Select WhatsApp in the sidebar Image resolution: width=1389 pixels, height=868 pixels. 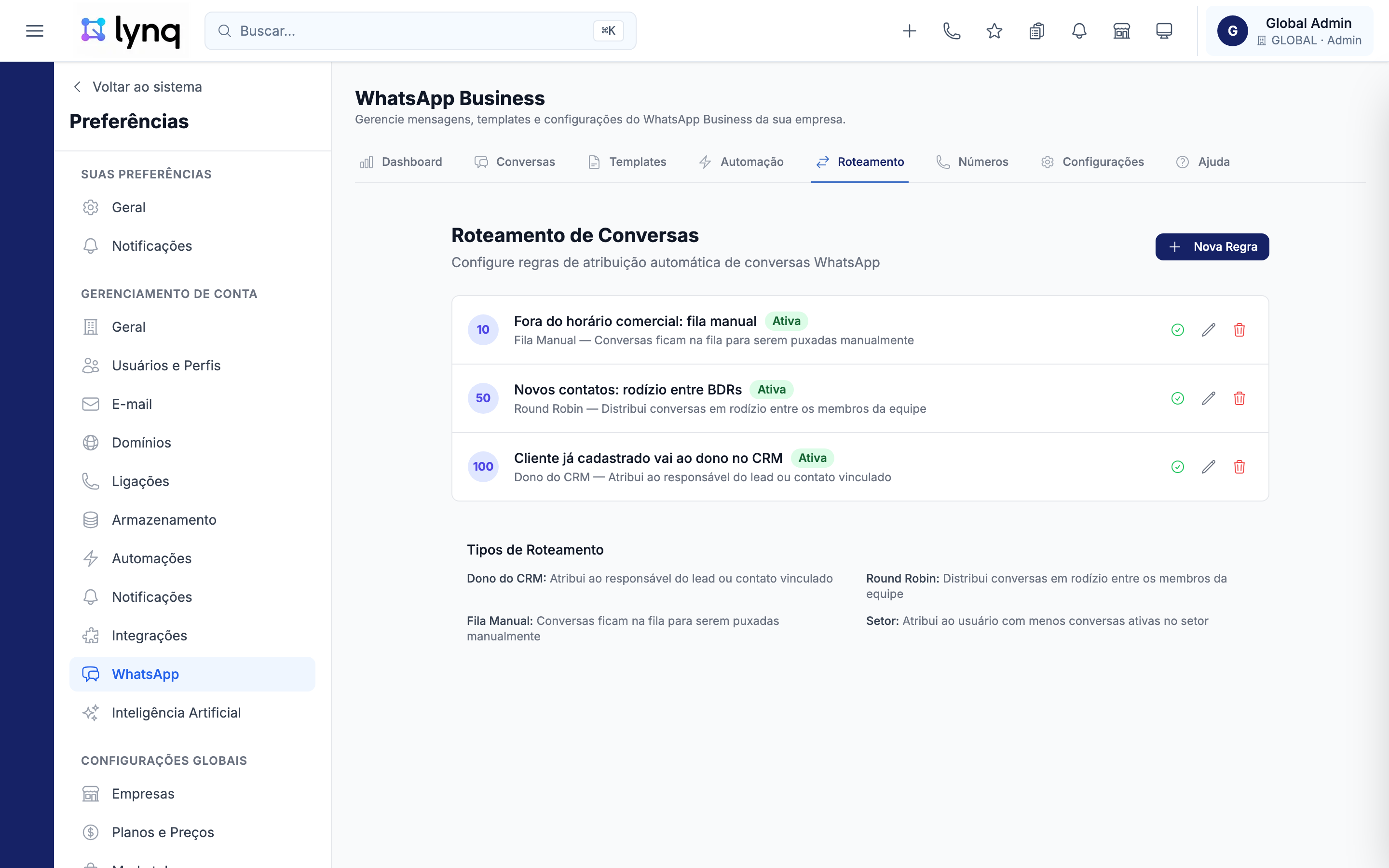click(192, 674)
